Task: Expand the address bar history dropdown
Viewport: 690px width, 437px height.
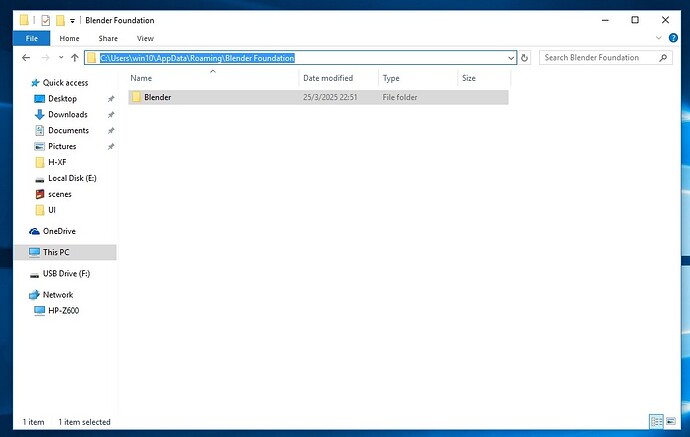Action: point(510,58)
